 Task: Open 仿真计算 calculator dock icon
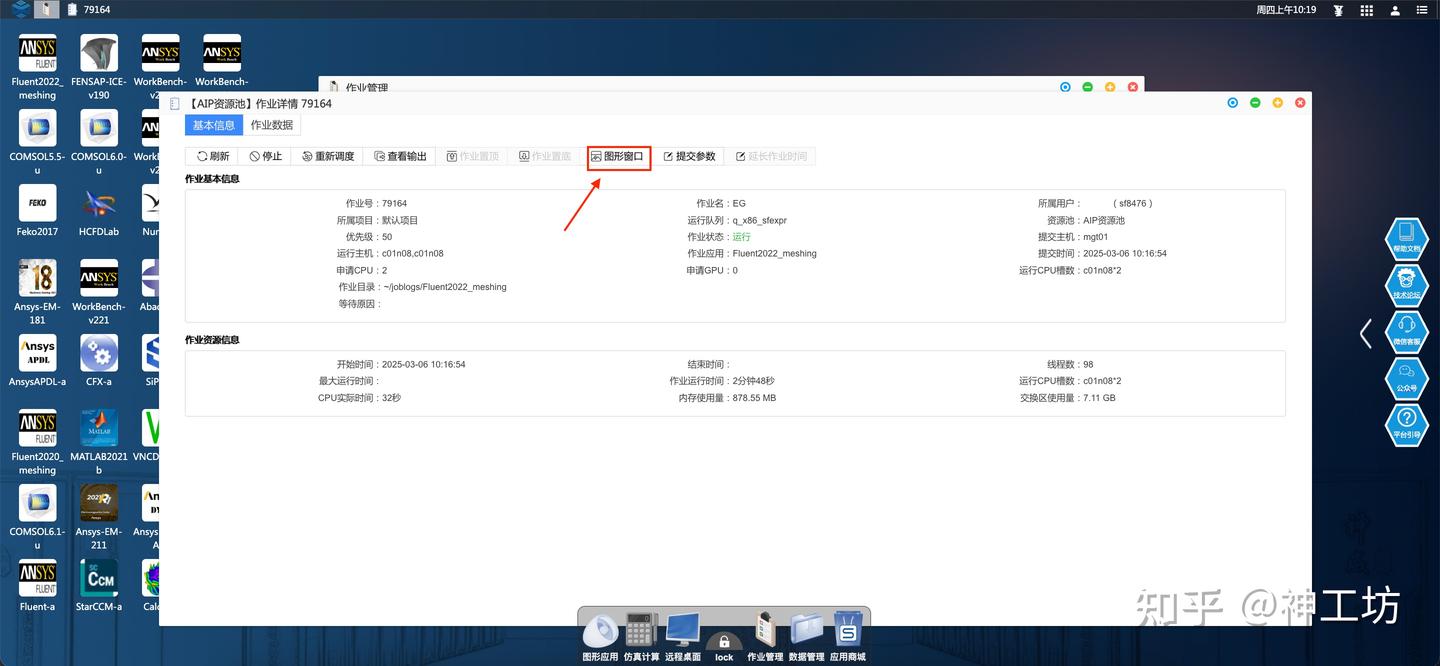click(642, 638)
